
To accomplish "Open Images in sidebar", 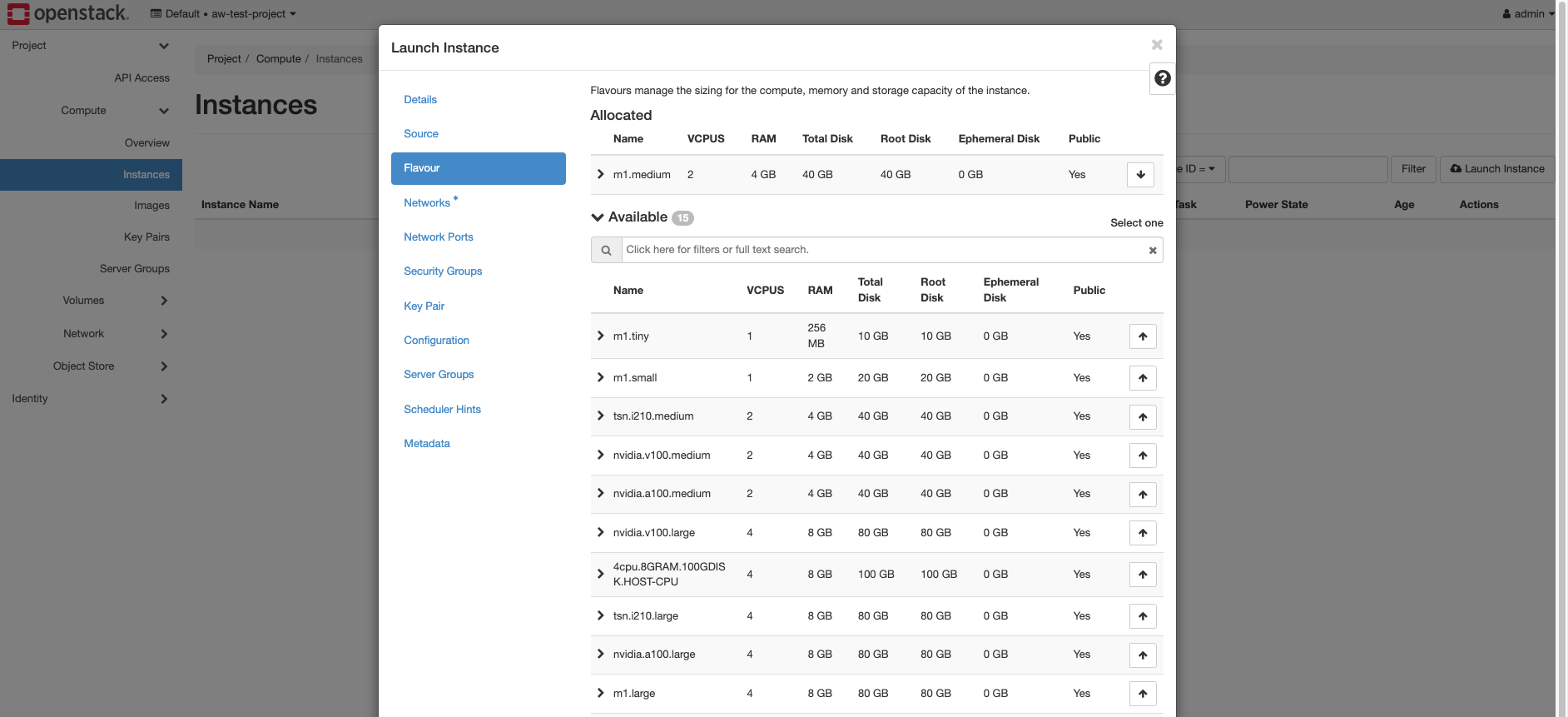I will [152, 206].
